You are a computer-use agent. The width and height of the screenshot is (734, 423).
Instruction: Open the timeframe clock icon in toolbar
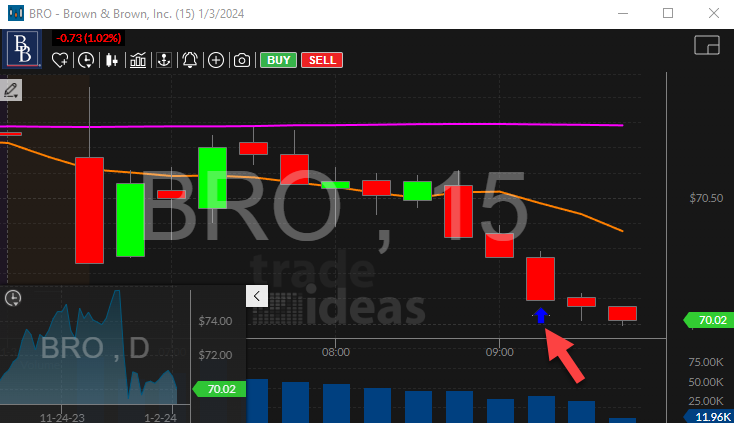coord(86,60)
